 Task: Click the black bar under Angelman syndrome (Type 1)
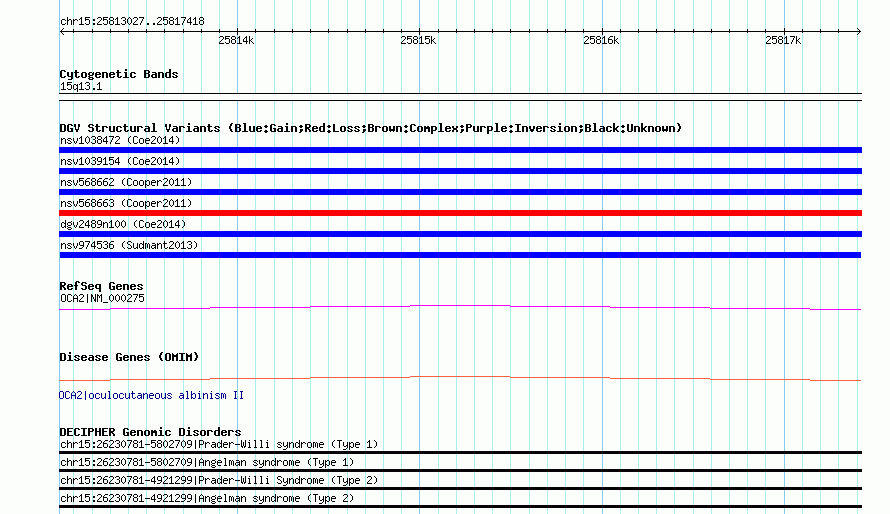click(460, 470)
